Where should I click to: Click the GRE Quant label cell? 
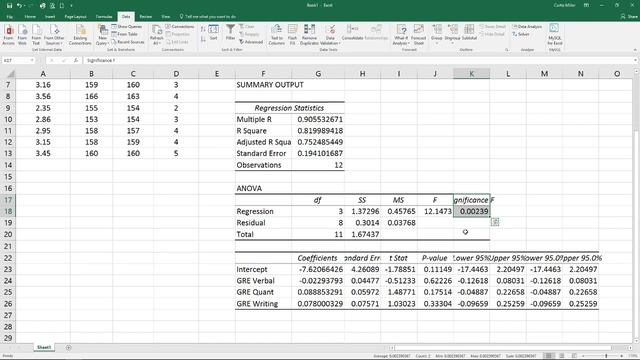[263, 292]
